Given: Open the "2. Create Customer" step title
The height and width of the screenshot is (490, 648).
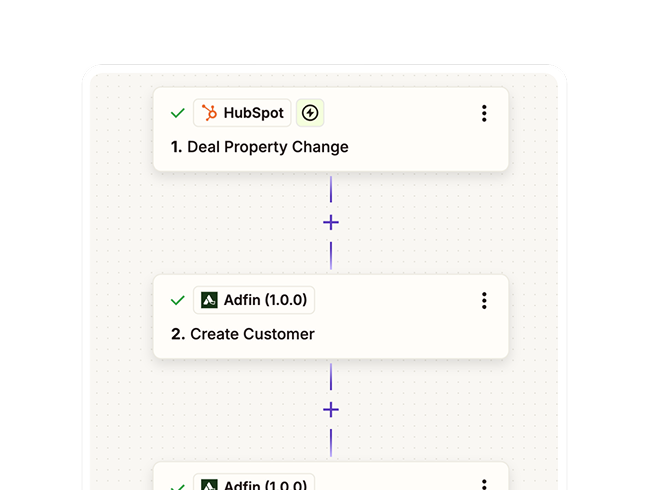Looking at the screenshot, I should 243,334.
